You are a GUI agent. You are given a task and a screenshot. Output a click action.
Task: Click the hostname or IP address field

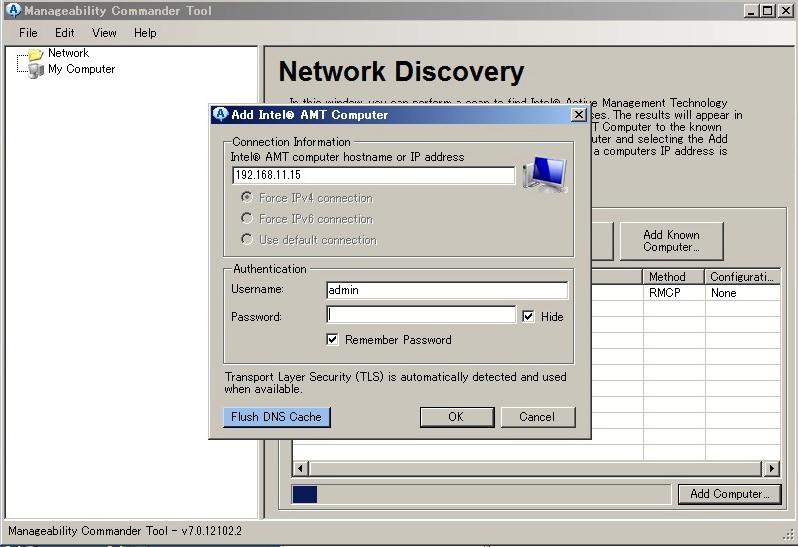374,175
